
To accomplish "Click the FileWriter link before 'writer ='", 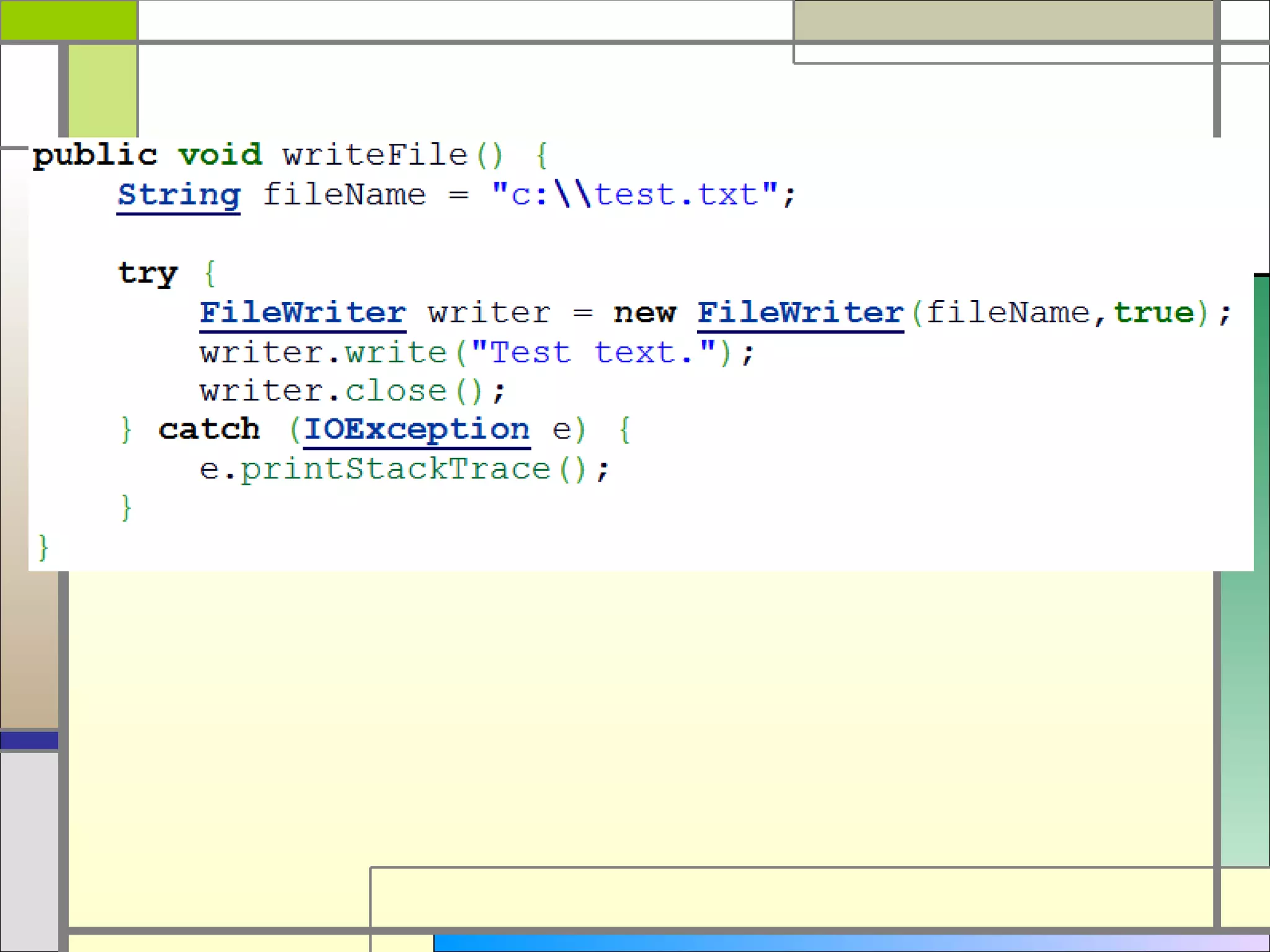I will 303,313.
